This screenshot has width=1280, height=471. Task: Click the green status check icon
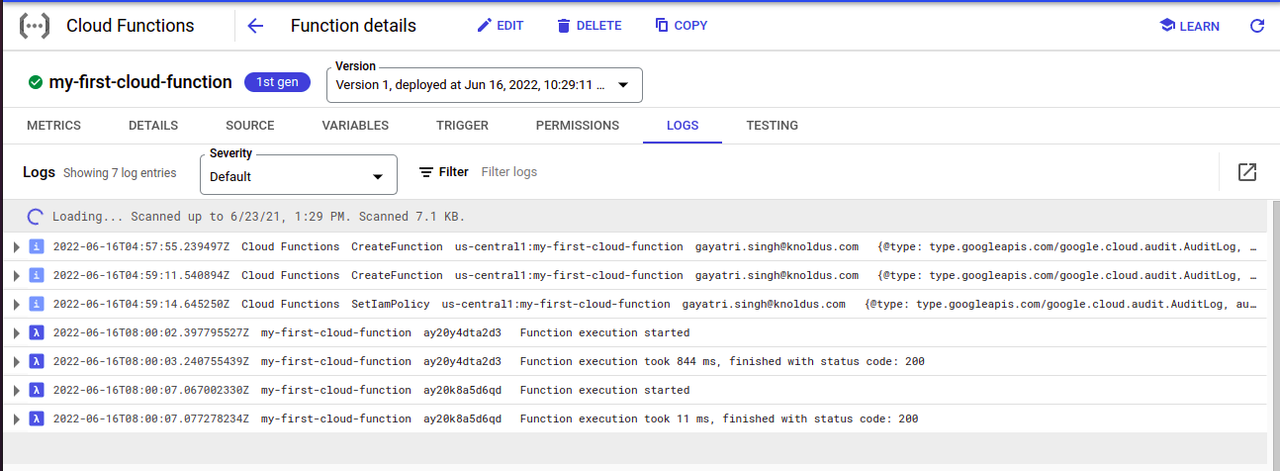tap(36, 82)
